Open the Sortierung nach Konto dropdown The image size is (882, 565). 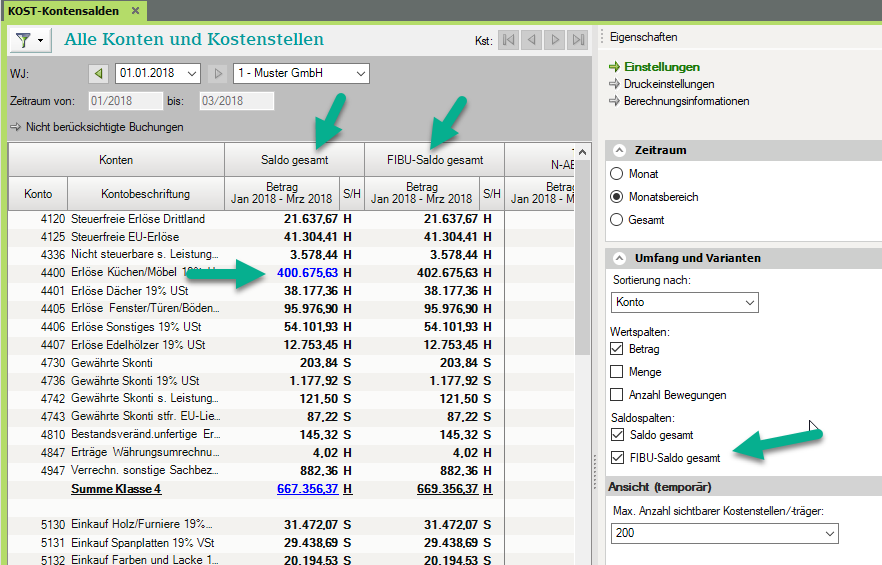(685, 302)
